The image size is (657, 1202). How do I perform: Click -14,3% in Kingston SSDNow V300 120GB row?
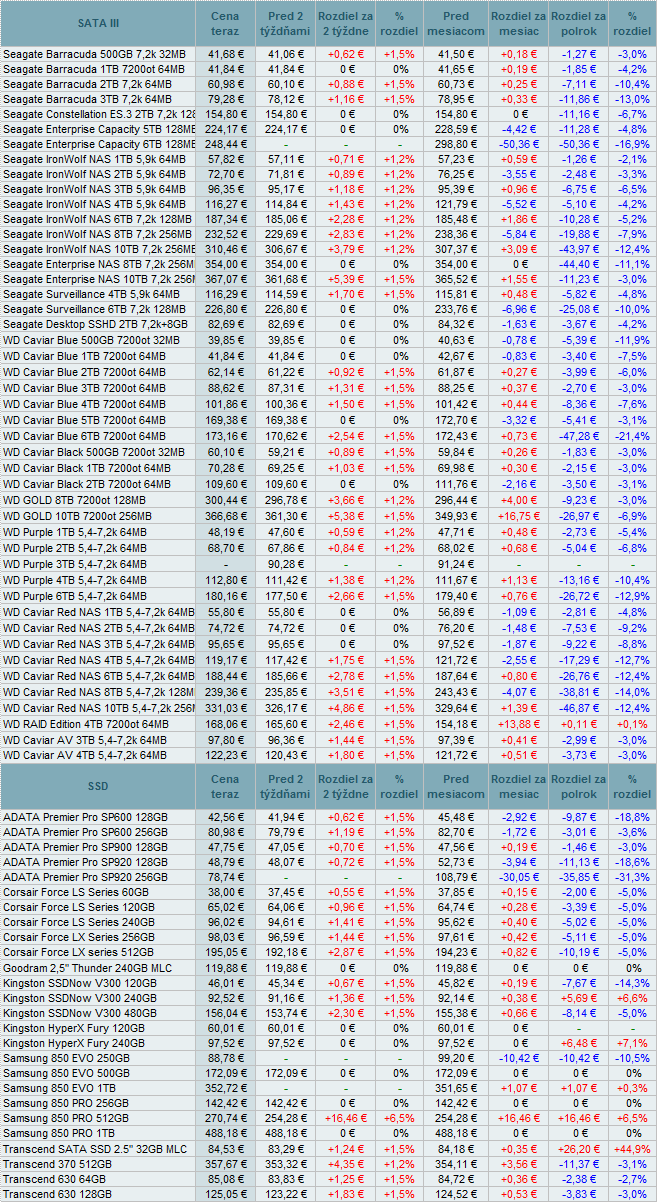pos(631,984)
